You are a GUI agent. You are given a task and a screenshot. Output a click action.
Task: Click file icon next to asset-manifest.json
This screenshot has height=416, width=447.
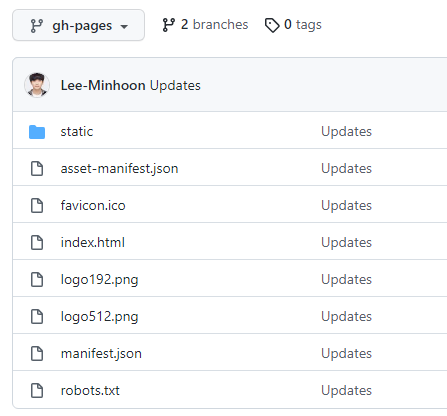coord(37,168)
